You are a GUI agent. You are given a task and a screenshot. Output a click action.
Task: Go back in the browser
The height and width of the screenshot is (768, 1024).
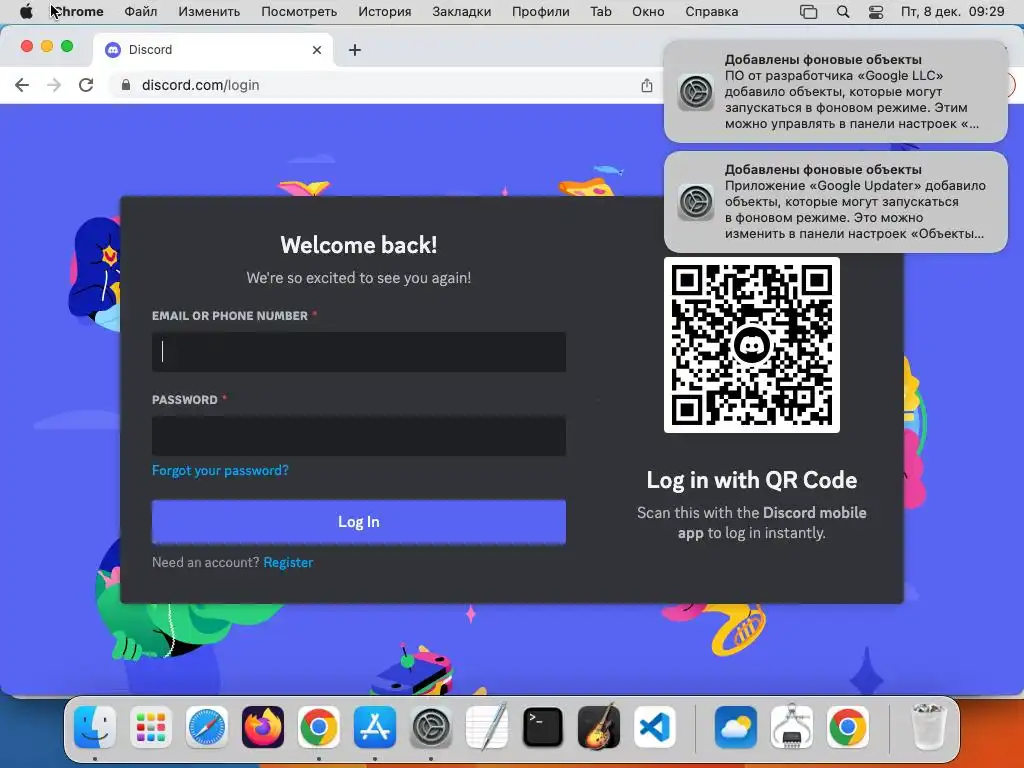coord(22,85)
